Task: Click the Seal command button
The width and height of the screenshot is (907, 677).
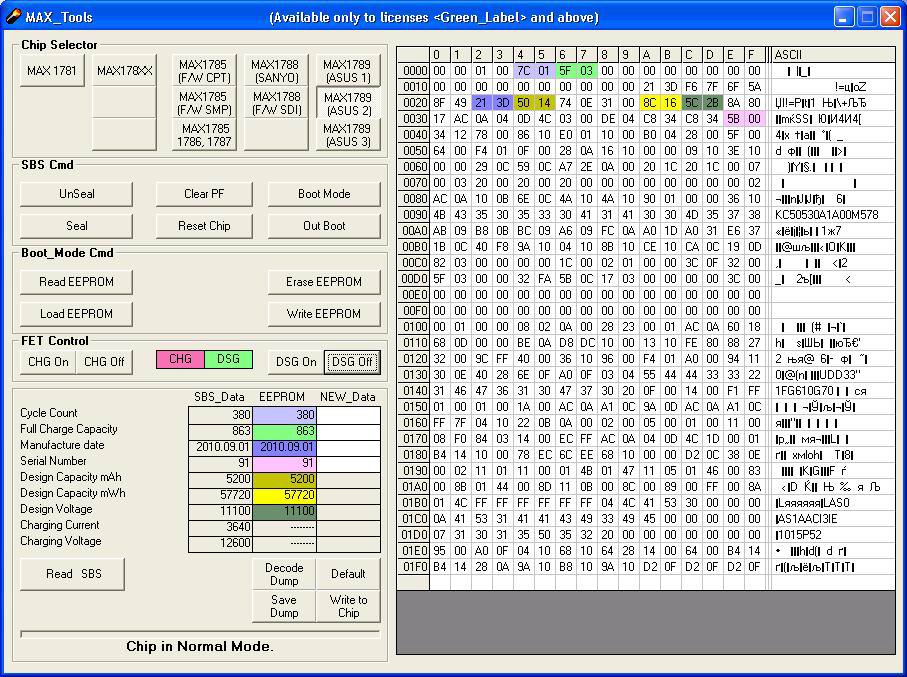Action: click(x=76, y=226)
